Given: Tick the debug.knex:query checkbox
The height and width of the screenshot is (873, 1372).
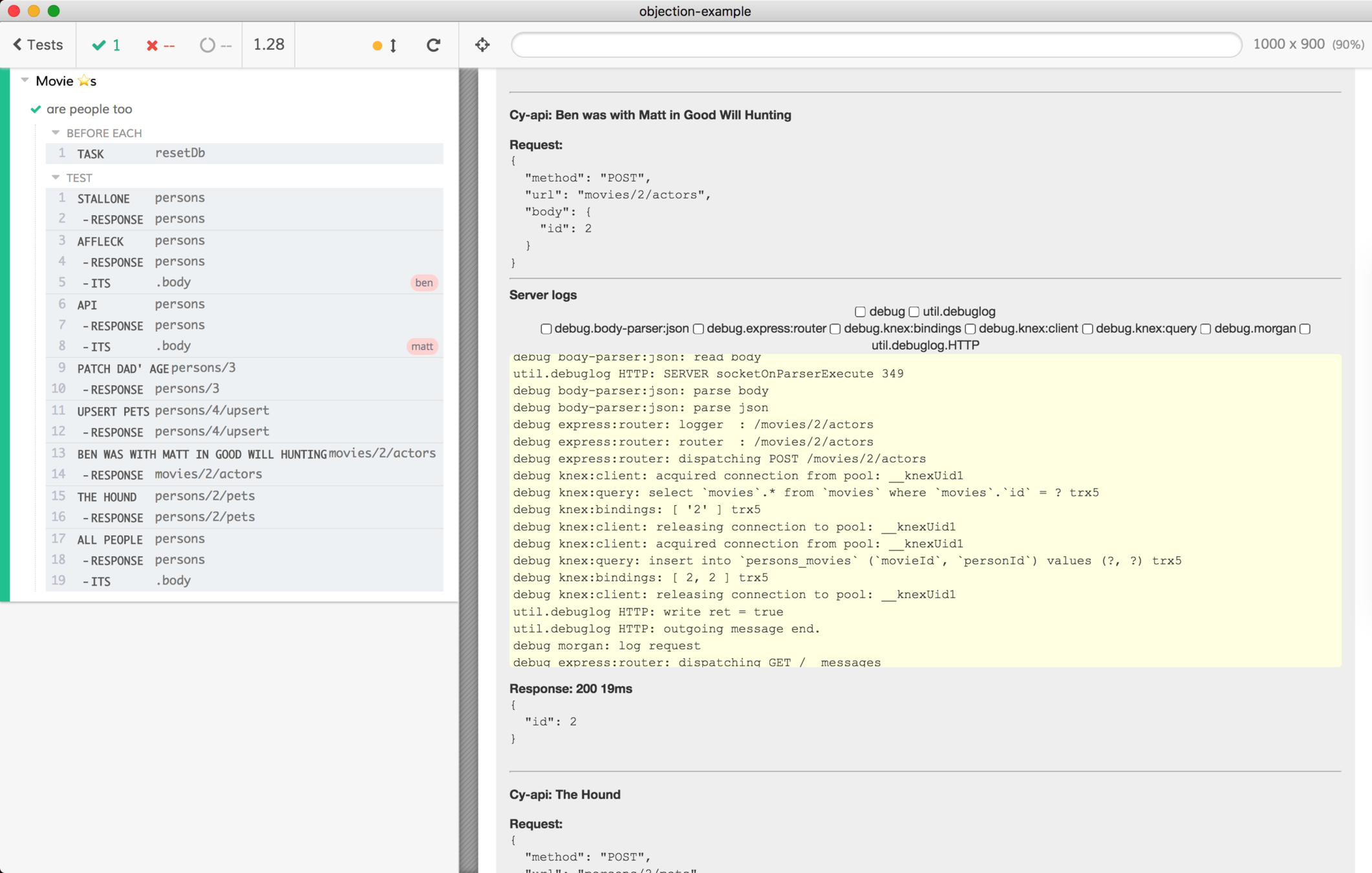Looking at the screenshot, I should pyautogui.click(x=1088, y=329).
